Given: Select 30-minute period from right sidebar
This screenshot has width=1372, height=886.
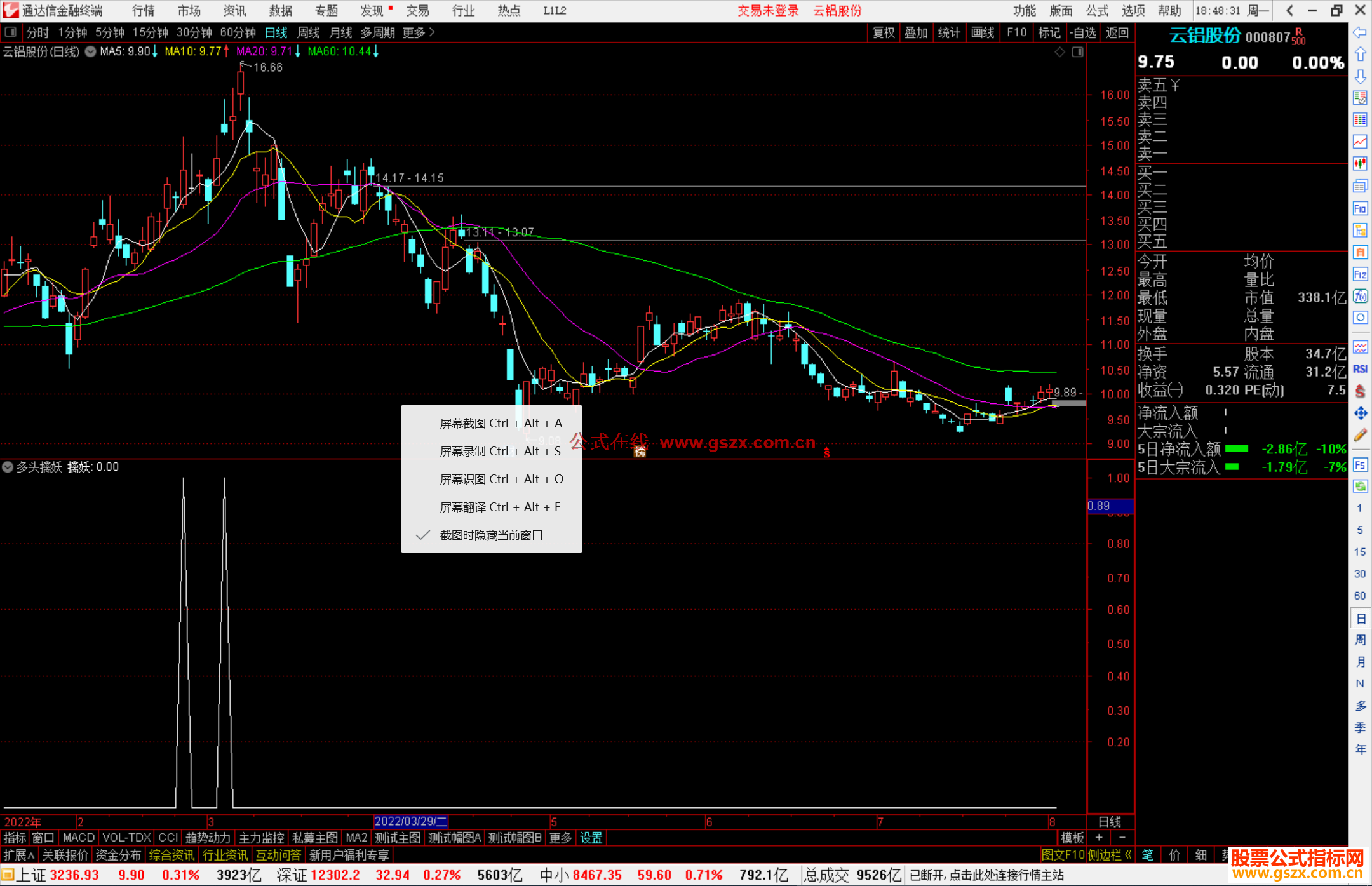Looking at the screenshot, I should (1360, 574).
